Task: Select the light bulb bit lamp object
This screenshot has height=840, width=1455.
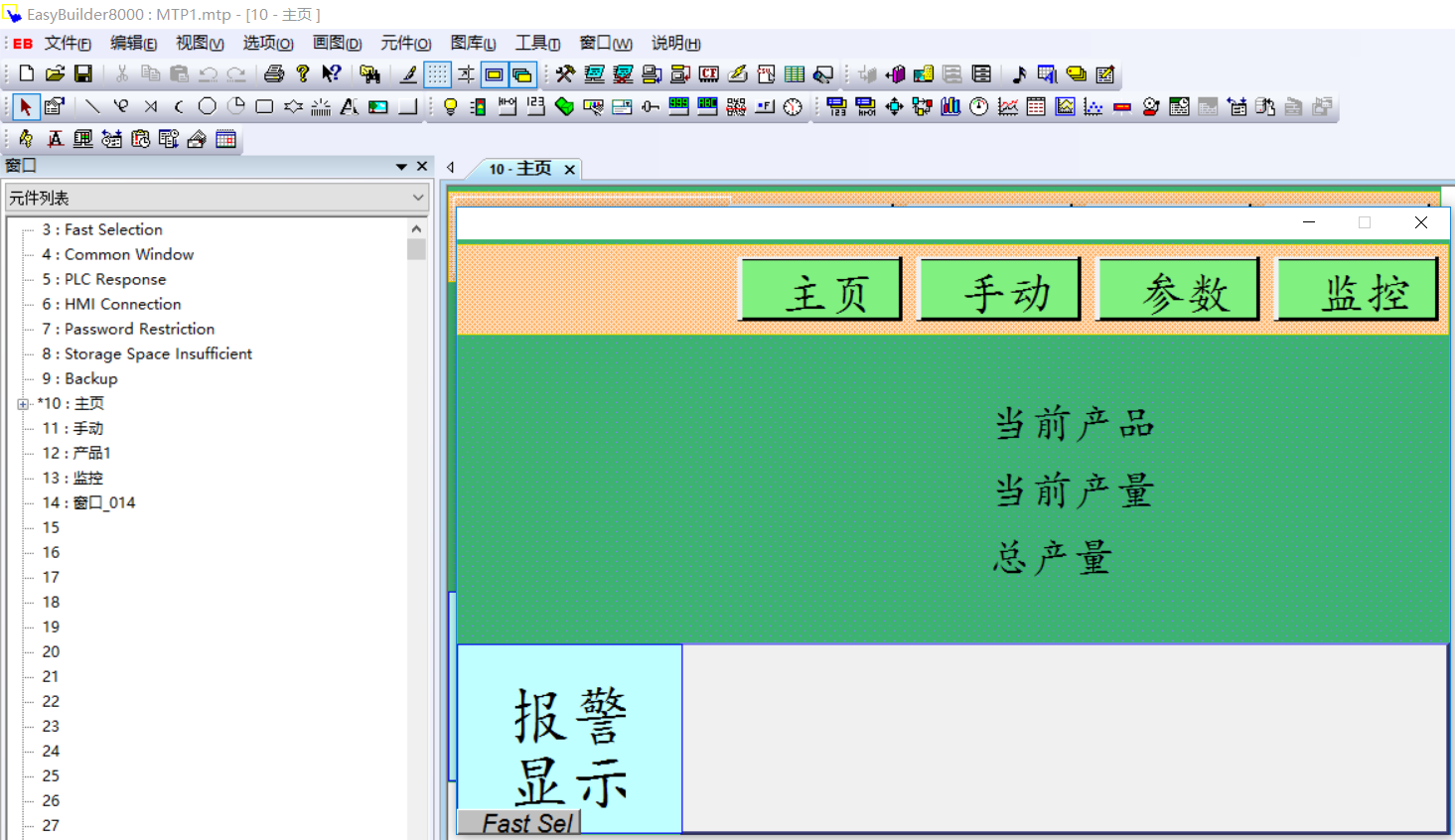Action: click(x=450, y=106)
